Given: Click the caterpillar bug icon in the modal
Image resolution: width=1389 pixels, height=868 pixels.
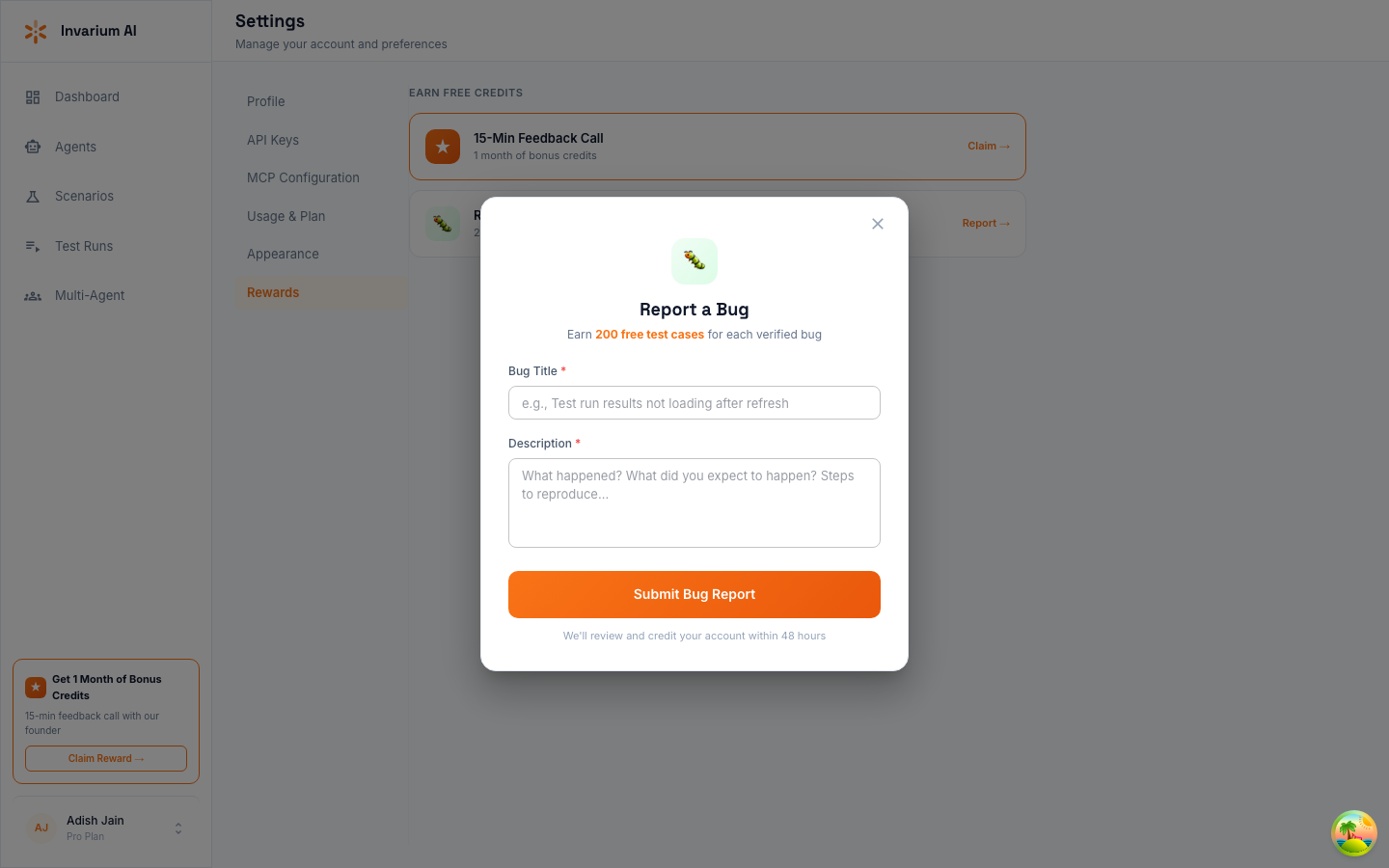Looking at the screenshot, I should 694,261.
